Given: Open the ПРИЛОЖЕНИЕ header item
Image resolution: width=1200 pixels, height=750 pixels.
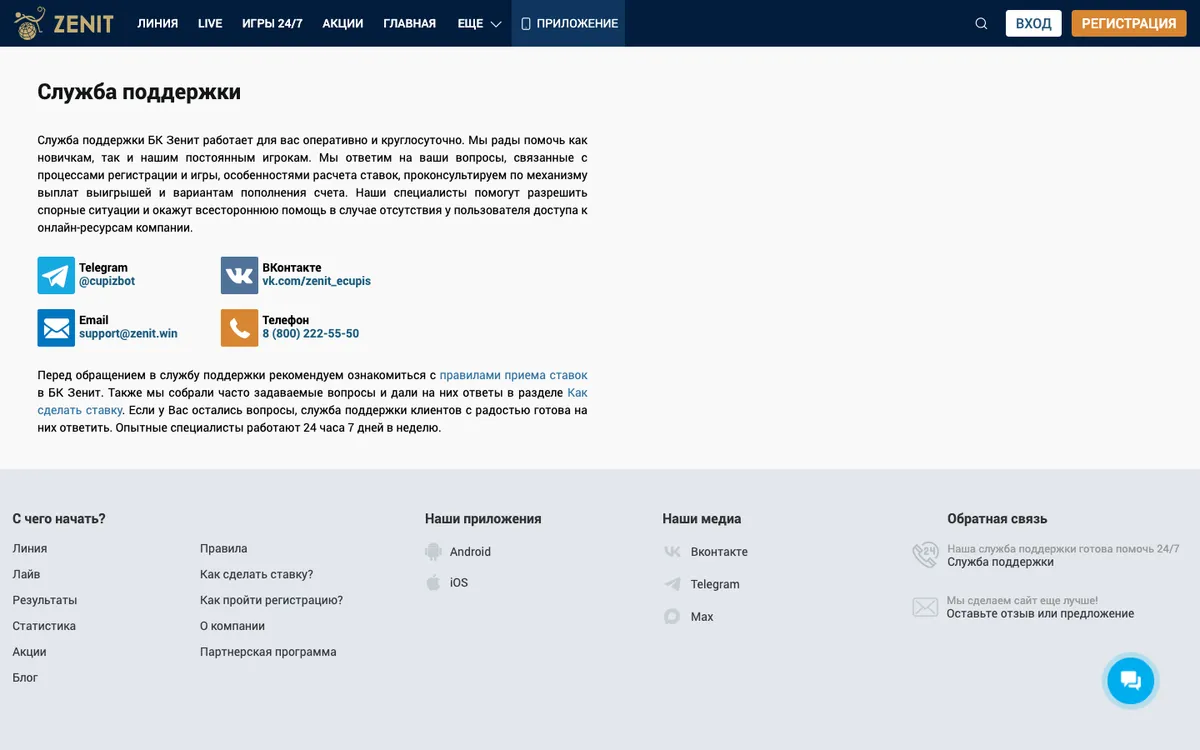Looking at the screenshot, I should tap(568, 23).
